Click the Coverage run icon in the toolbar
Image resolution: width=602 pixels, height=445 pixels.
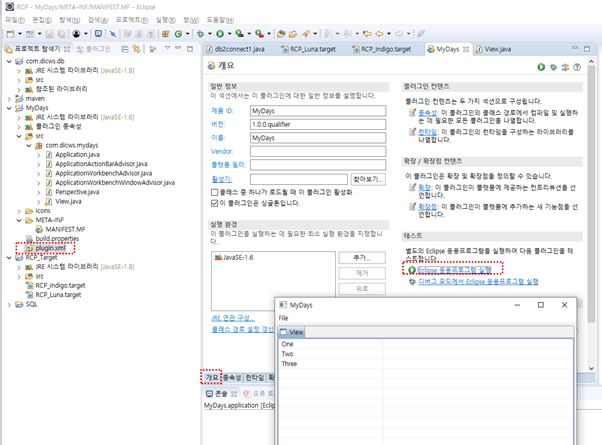point(239,34)
